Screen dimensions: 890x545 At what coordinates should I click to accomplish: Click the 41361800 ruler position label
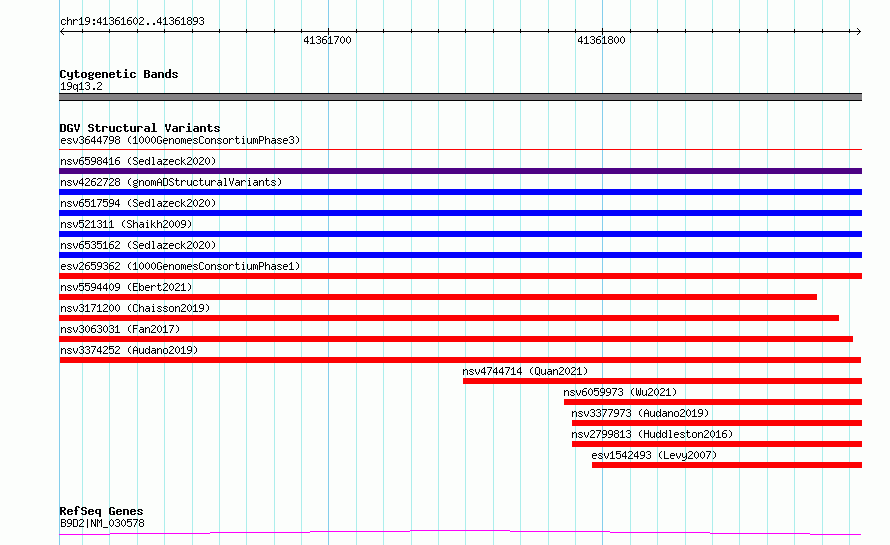[x=601, y=40]
